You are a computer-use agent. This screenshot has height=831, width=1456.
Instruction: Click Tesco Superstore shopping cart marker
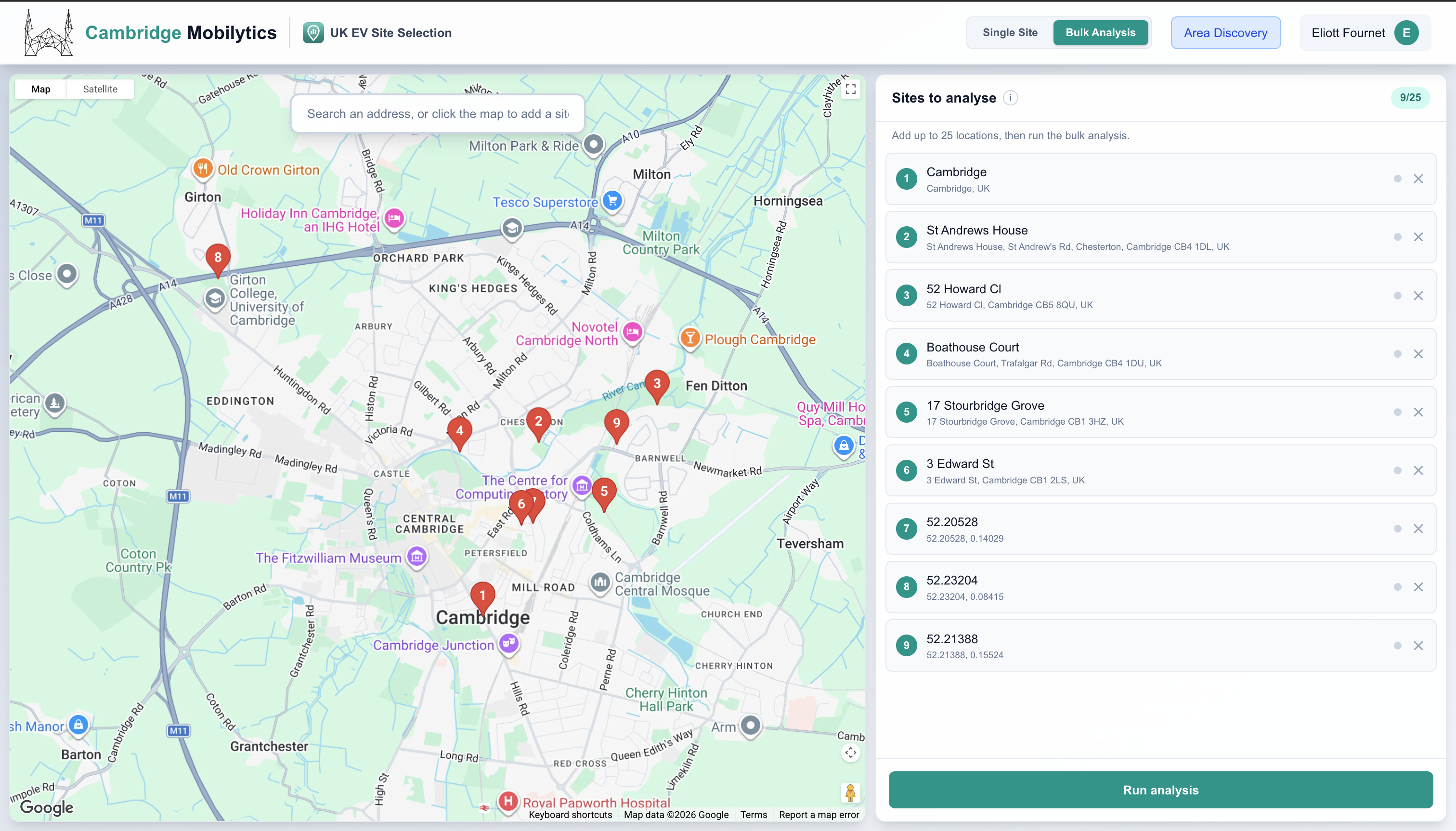612,201
